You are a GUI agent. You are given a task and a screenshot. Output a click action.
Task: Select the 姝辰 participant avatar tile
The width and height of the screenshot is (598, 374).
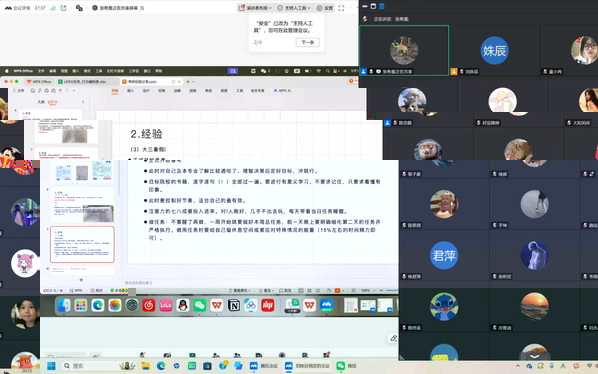(x=494, y=50)
